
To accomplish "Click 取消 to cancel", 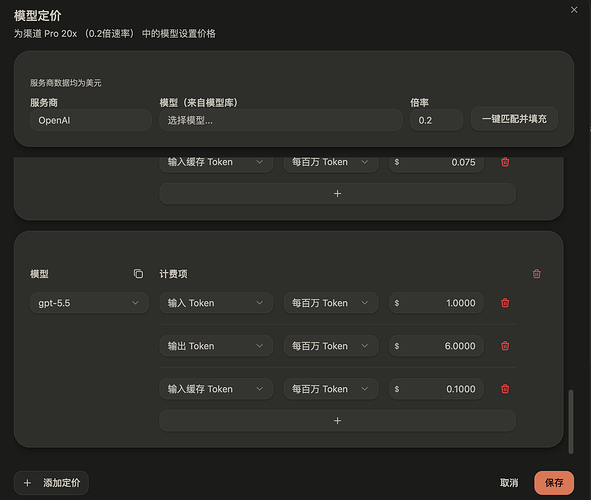I will [509, 483].
